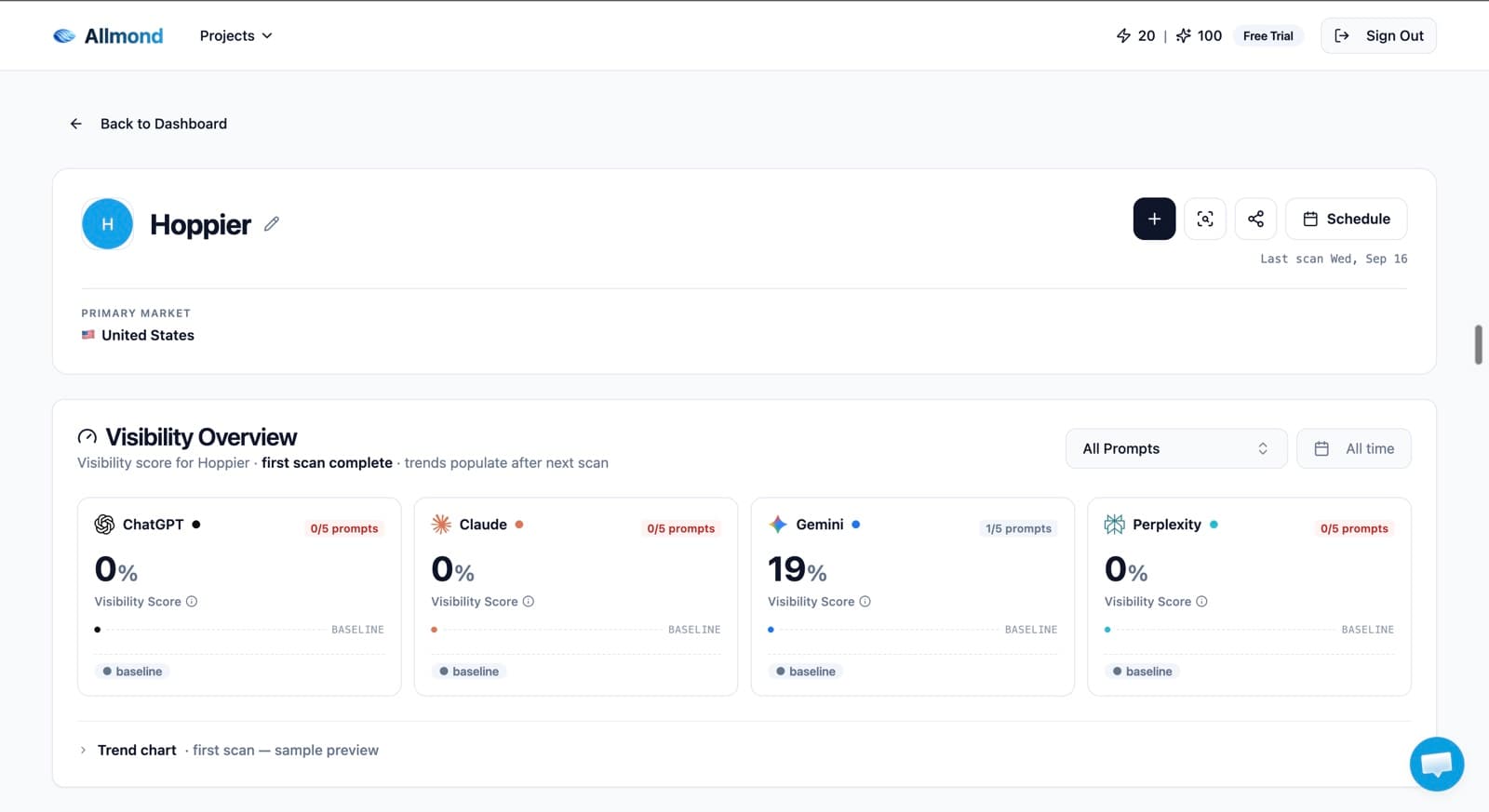The width and height of the screenshot is (1489, 812).
Task: Click the black plus add button
Action: [1154, 219]
